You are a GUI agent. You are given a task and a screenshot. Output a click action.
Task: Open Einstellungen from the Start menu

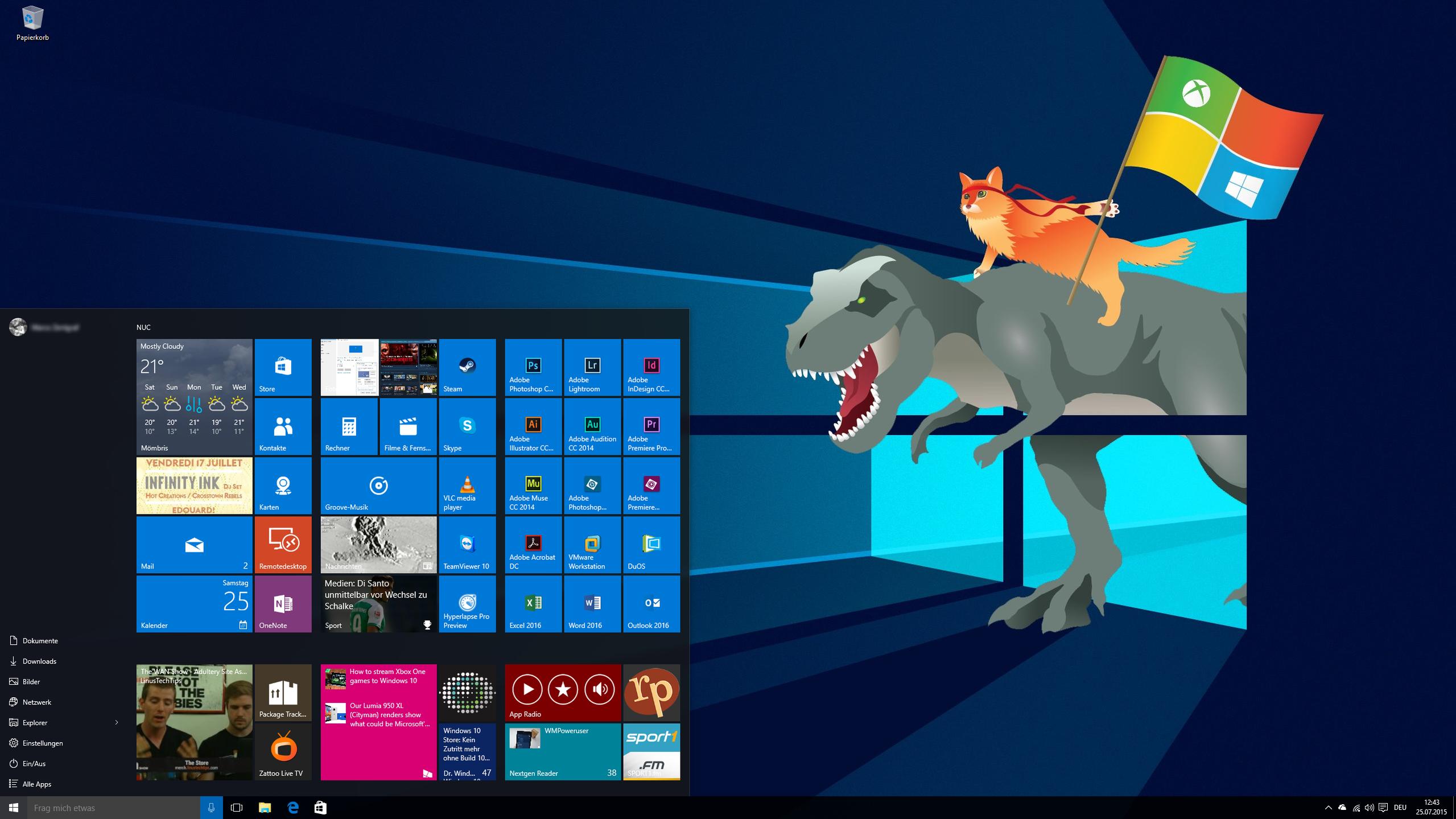coord(42,743)
